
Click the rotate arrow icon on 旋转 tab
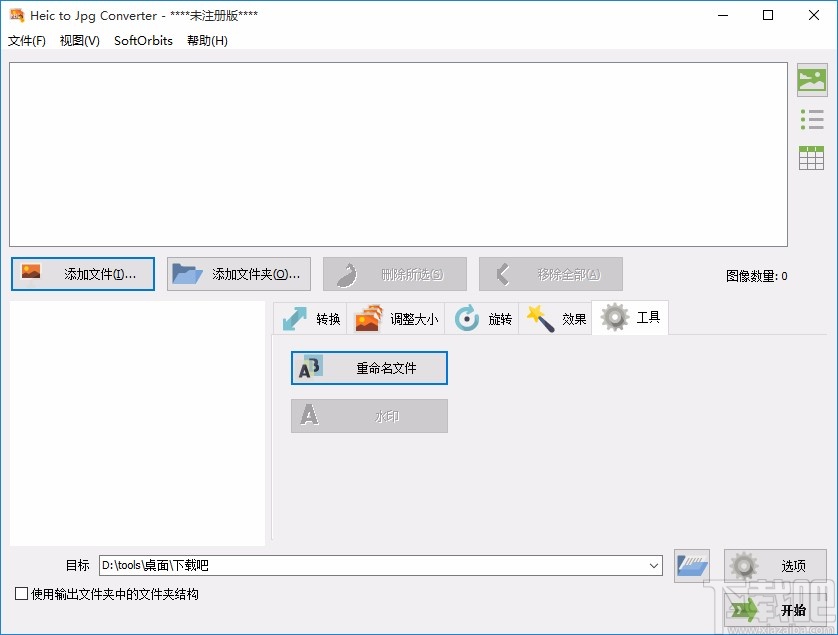(x=464, y=318)
